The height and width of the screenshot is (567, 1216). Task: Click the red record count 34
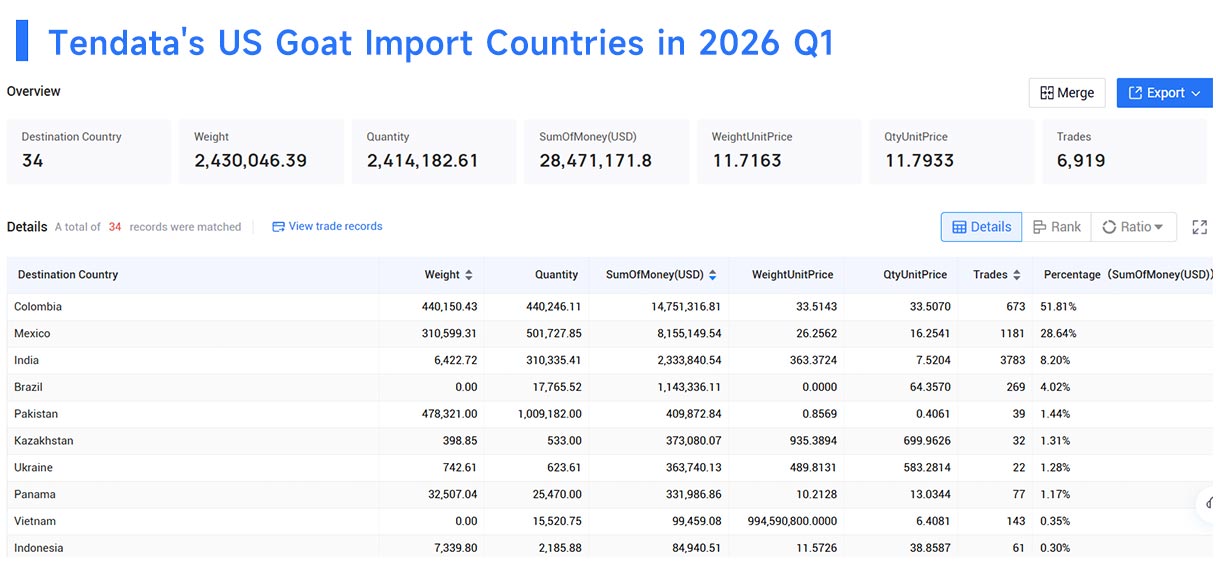[115, 227]
